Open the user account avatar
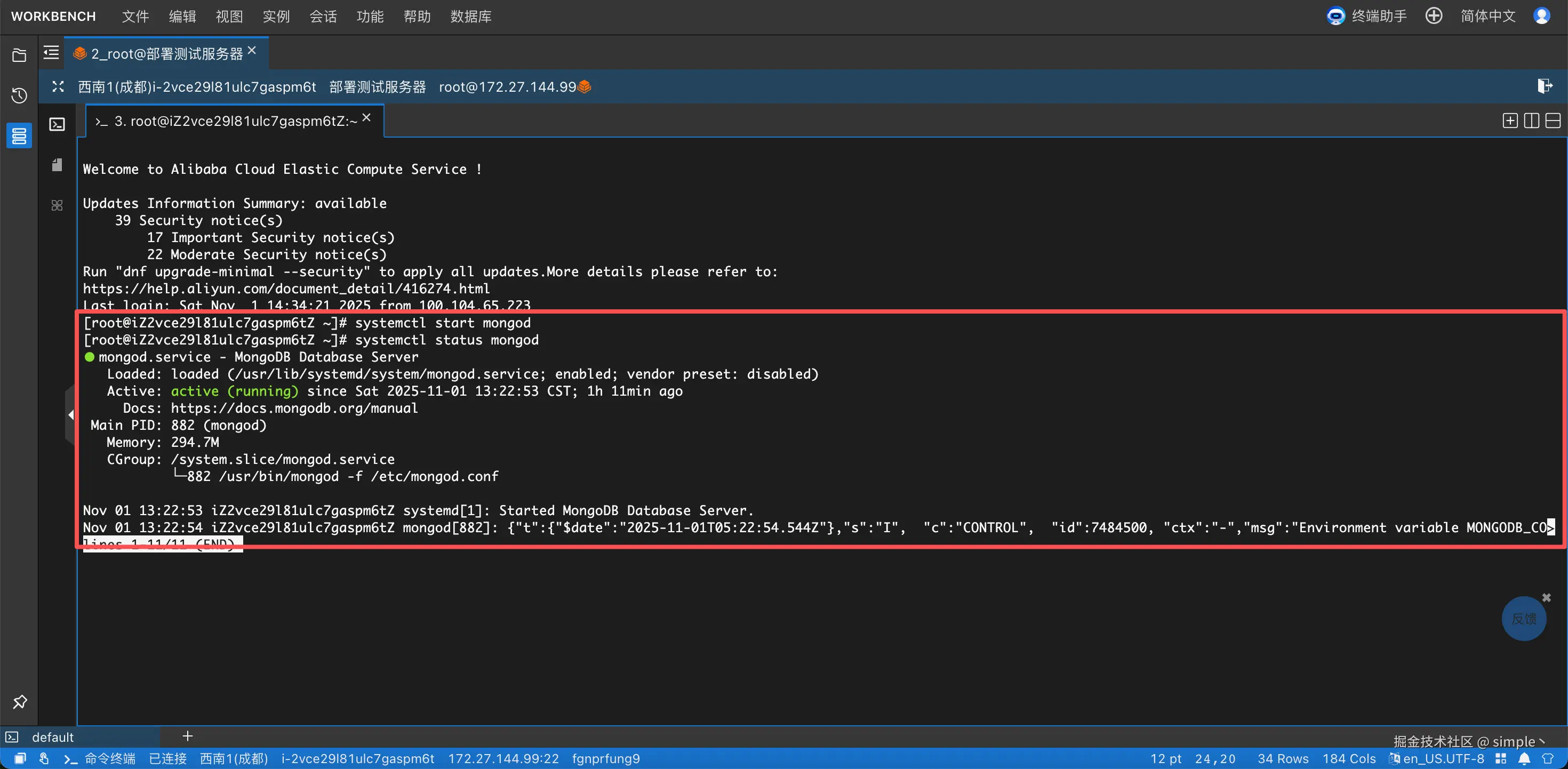 [1542, 16]
